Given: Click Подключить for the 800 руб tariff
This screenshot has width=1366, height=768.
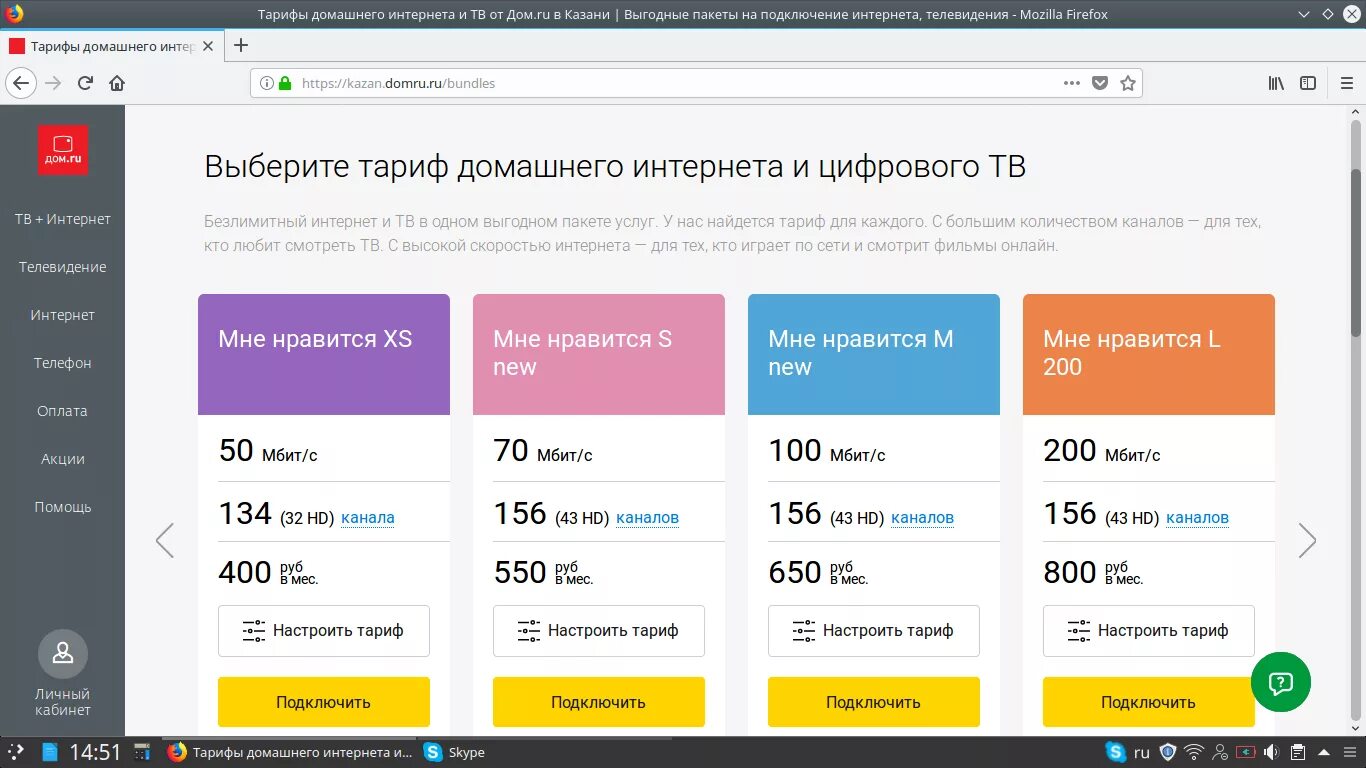Looking at the screenshot, I should tap(1149, 702).
